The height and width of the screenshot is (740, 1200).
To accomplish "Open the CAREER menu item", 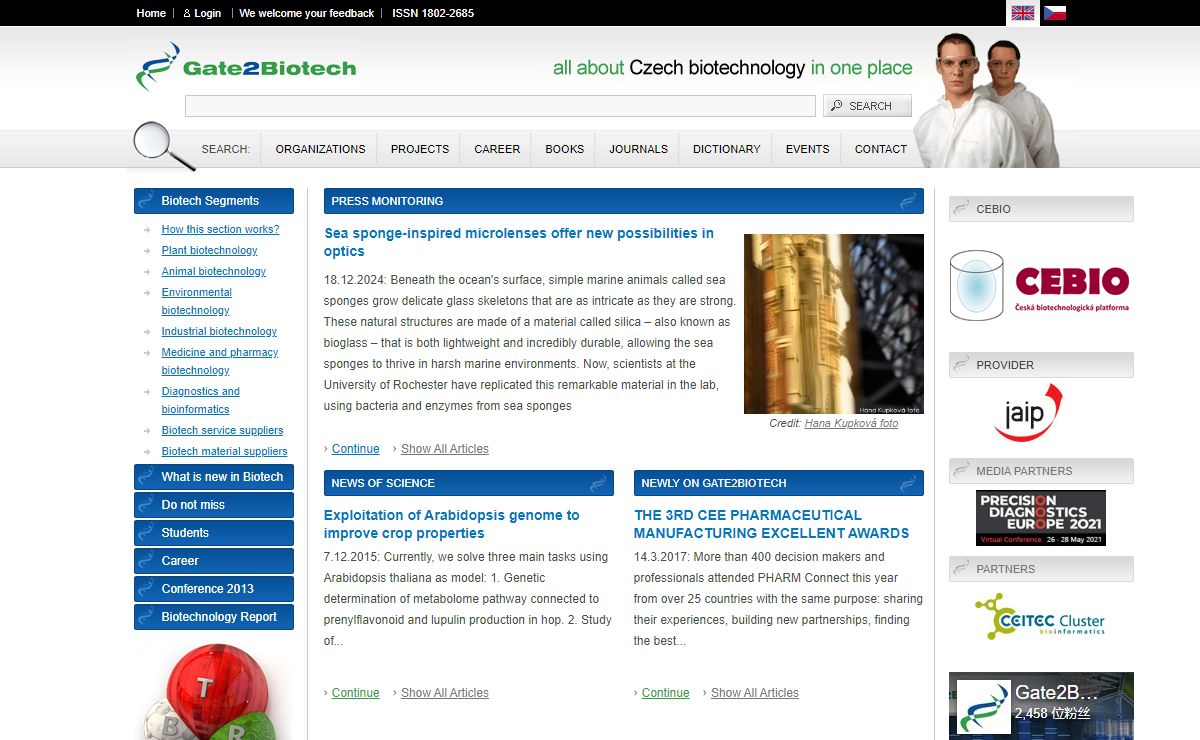I will tap(497, 149).
